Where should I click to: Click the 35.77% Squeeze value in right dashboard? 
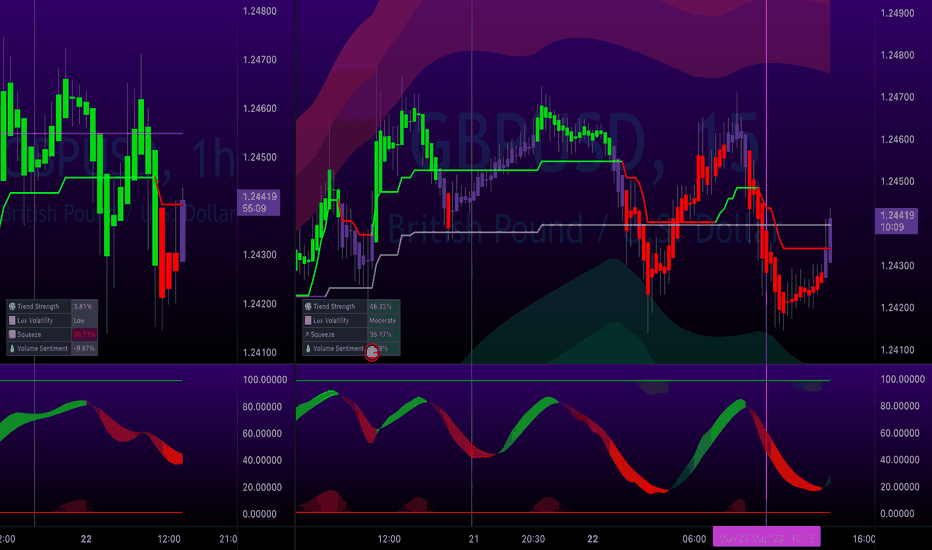[x=380, y=334]
